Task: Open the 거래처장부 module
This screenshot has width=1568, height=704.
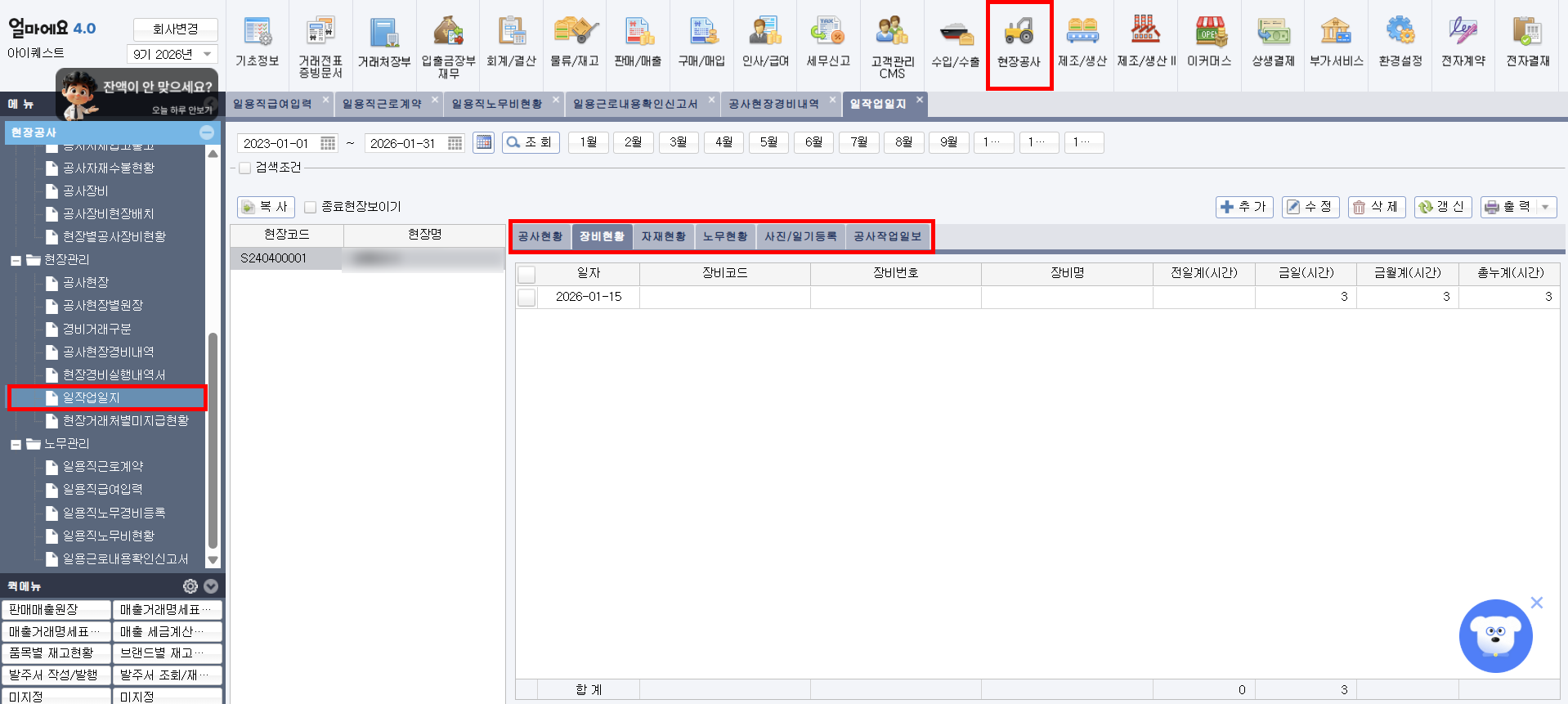Action: coord(384,43)
